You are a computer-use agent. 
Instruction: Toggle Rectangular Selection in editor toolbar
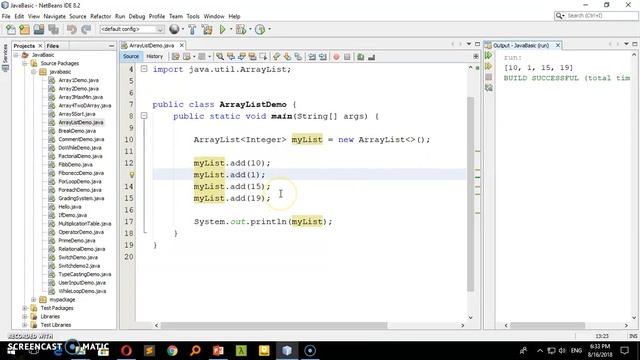(x=263, y=57)
